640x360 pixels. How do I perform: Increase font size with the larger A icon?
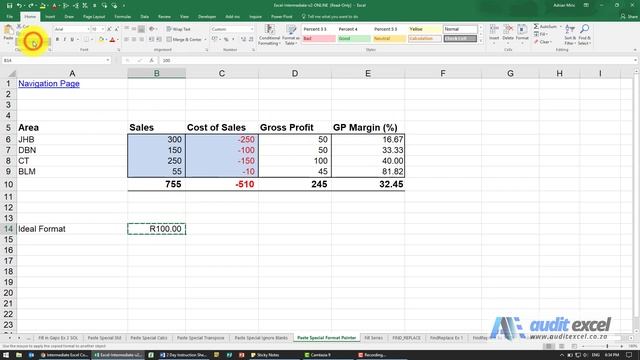click(x=109, y=29)
